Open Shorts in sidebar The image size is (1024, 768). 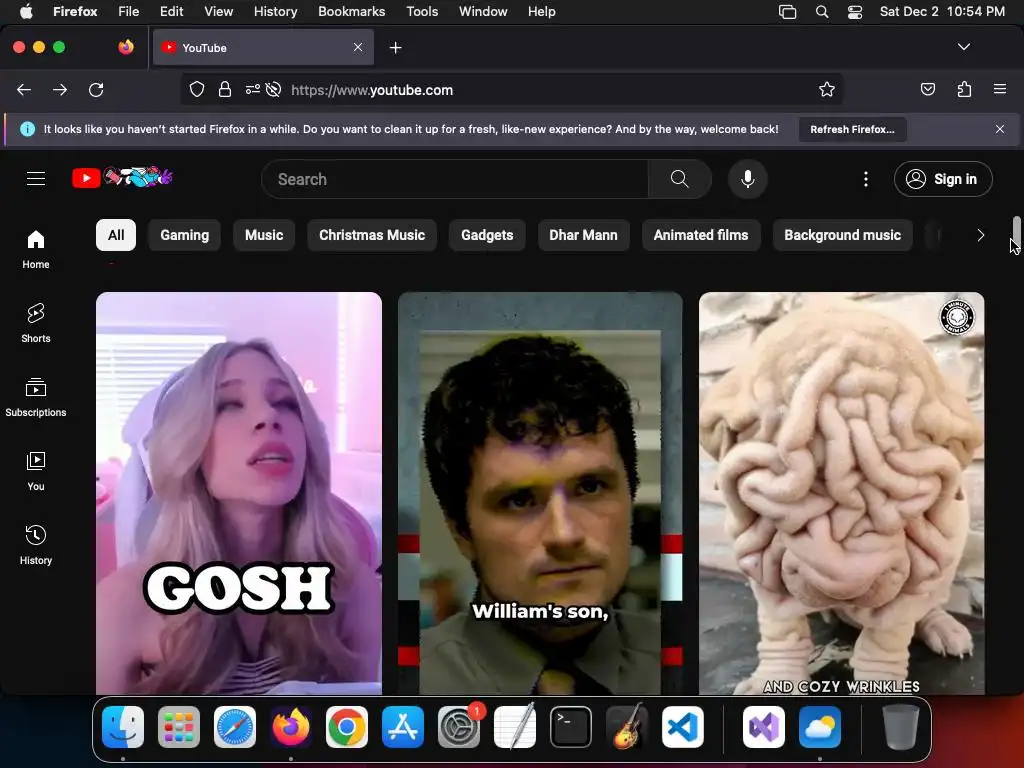36,323
